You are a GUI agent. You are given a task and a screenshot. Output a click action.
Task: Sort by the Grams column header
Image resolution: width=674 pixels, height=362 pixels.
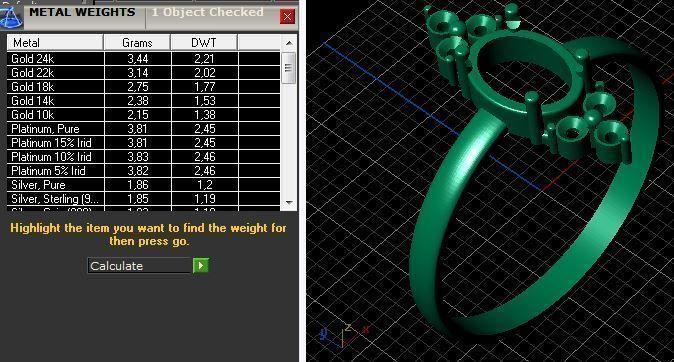pos(137,43)
